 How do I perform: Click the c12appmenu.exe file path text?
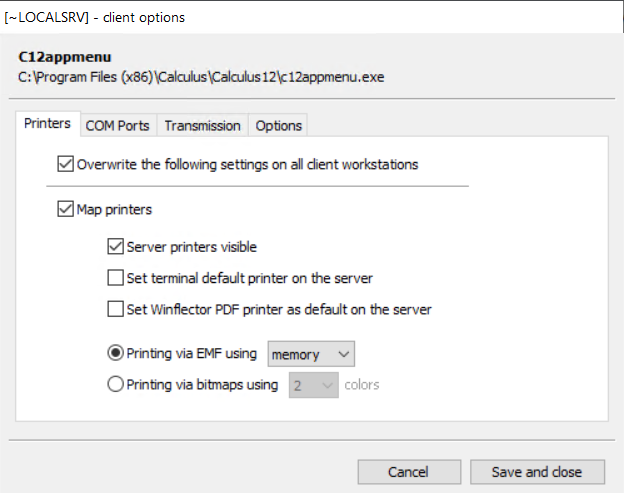(200, 76)
